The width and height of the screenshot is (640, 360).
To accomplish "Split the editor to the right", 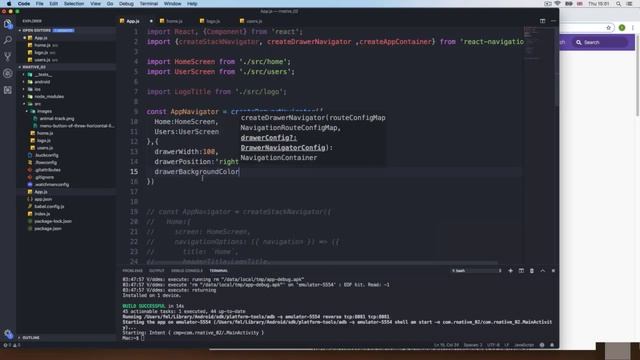I will 542,21.
